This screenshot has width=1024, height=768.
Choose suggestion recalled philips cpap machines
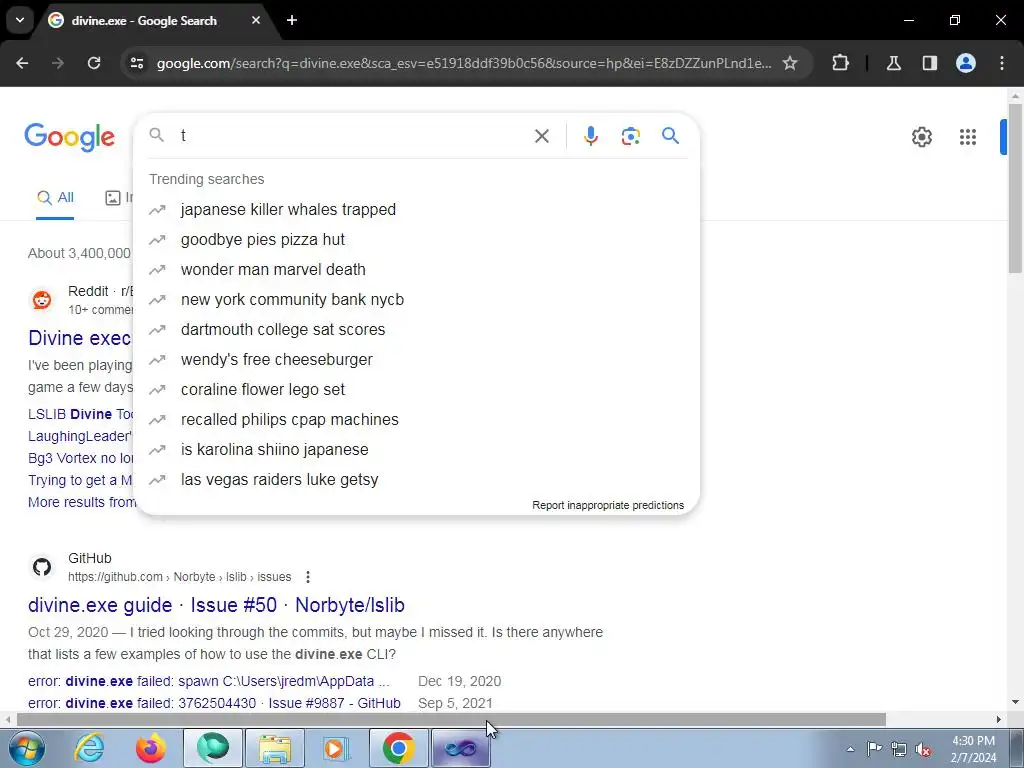point(417,420)
